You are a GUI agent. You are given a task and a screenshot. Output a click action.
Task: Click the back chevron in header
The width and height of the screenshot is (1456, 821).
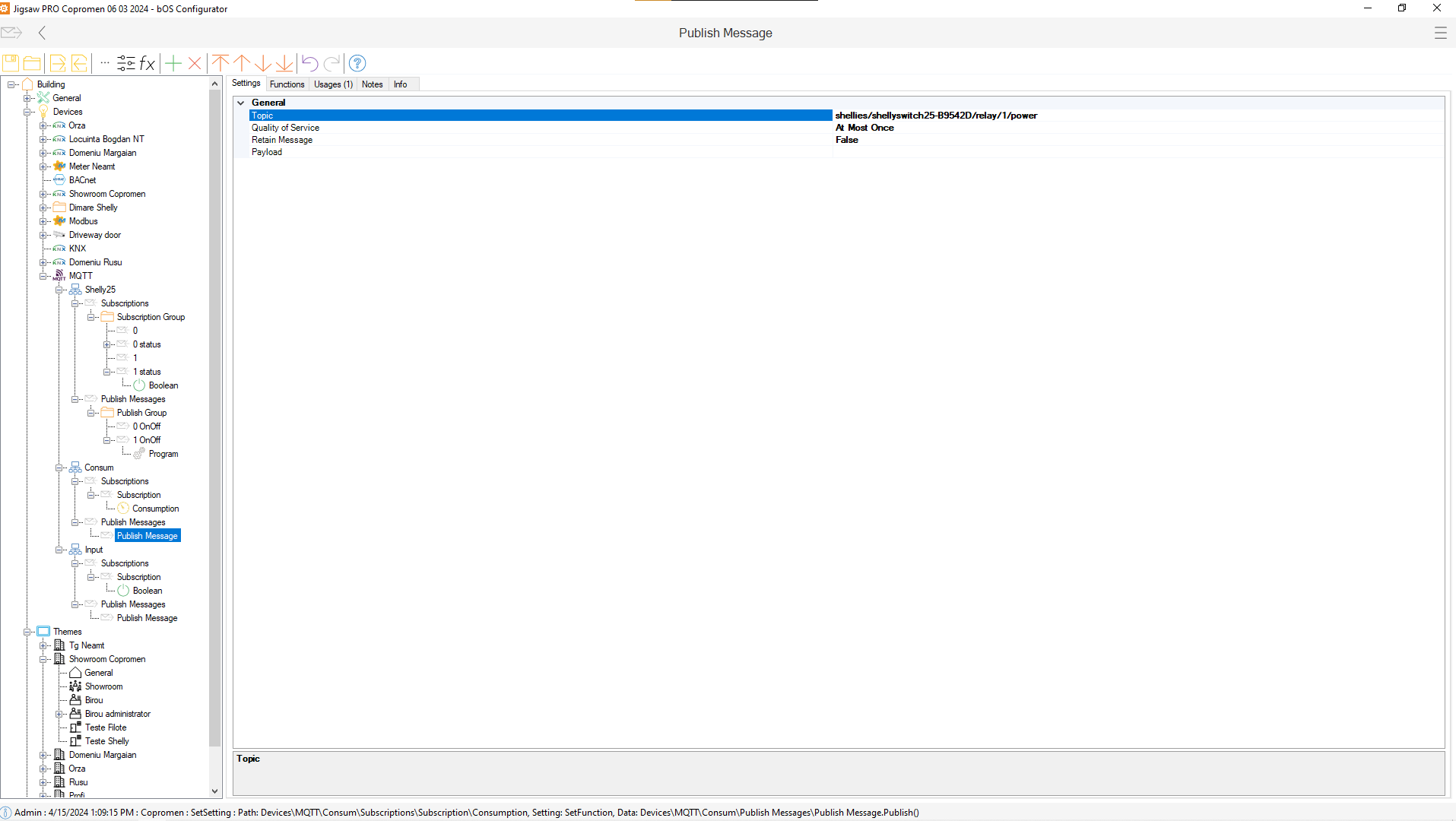coord(43,33)
